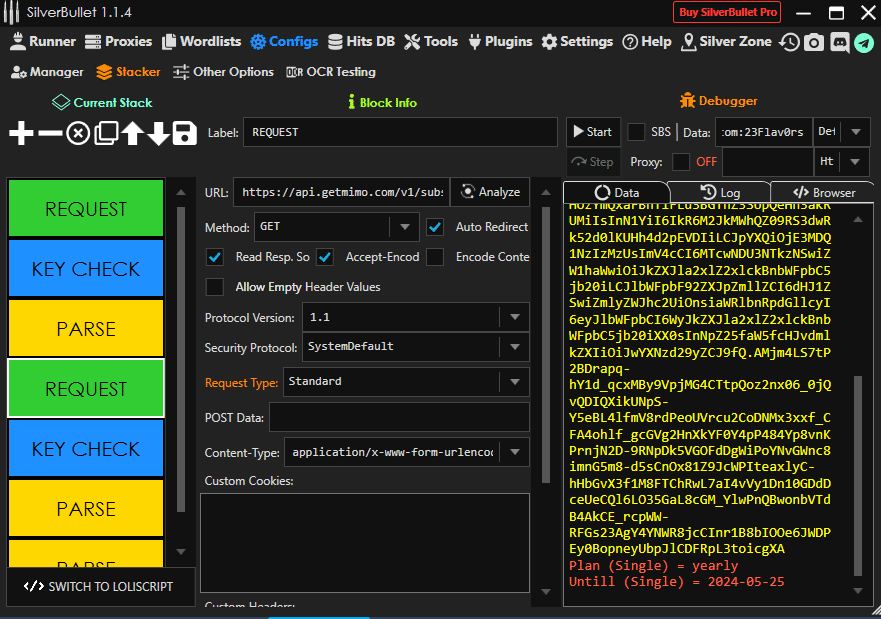881x619 pixels.
Task: Click the duplicate block icon
Action: point(105,134)
